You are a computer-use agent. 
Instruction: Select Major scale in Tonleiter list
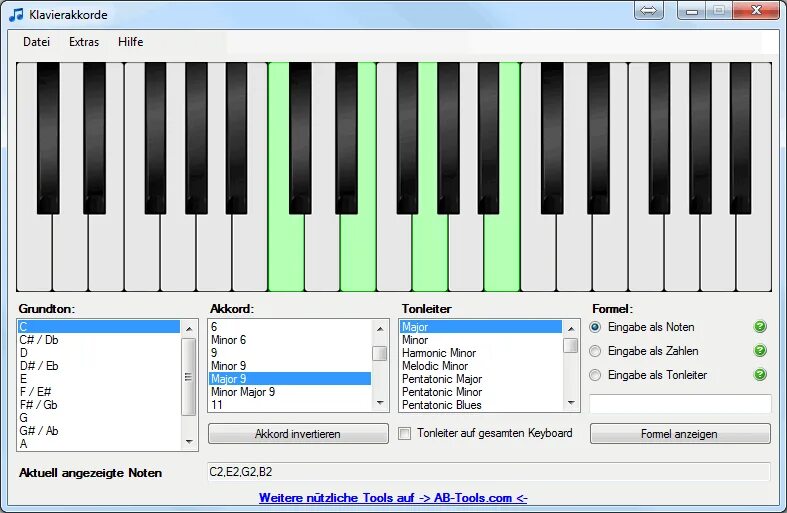[x=481, y=327]
